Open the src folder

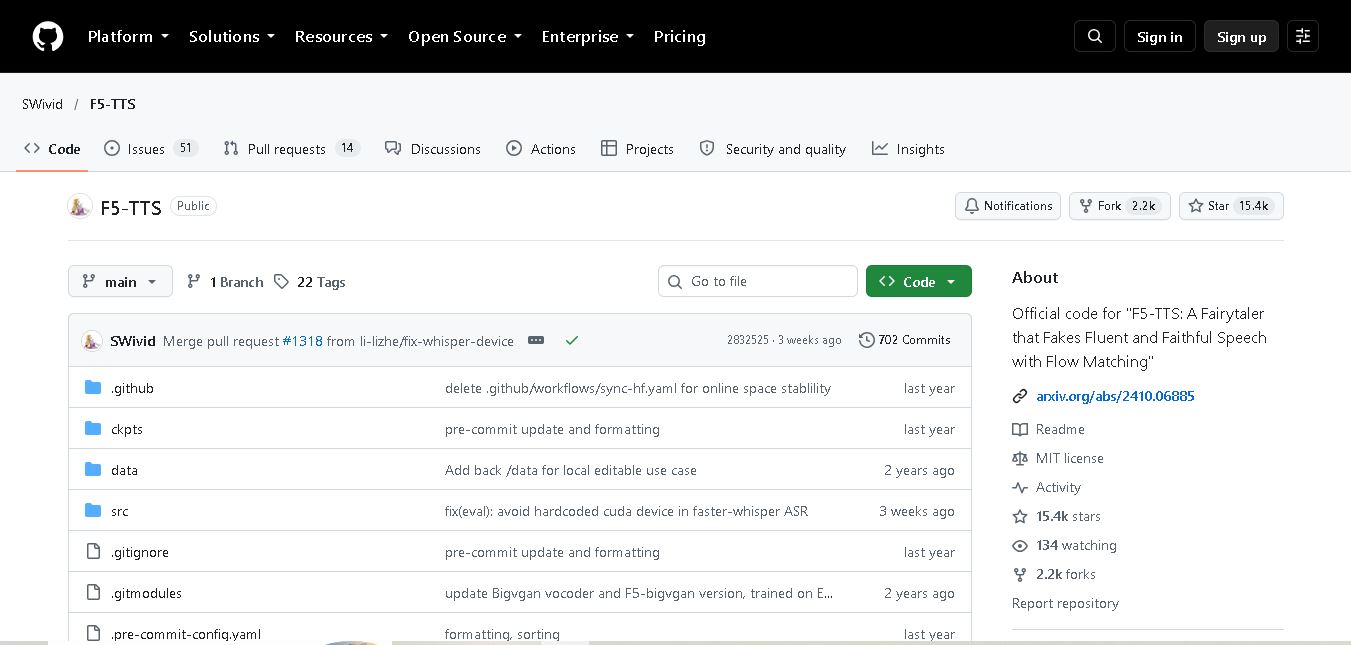[120, 511]
